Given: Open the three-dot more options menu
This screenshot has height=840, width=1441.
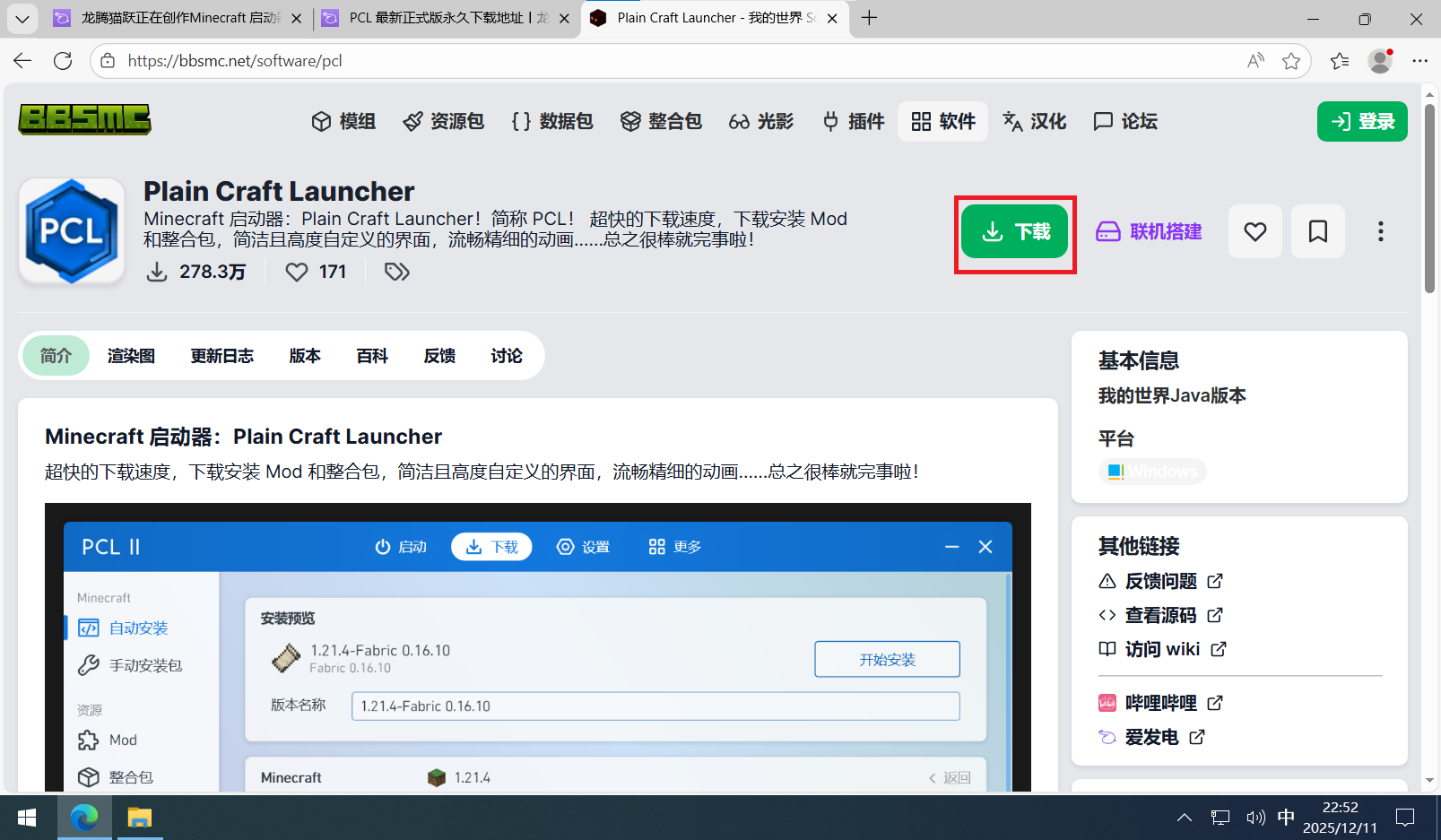Looking at the screenshot, I should tap(1380, 232).
